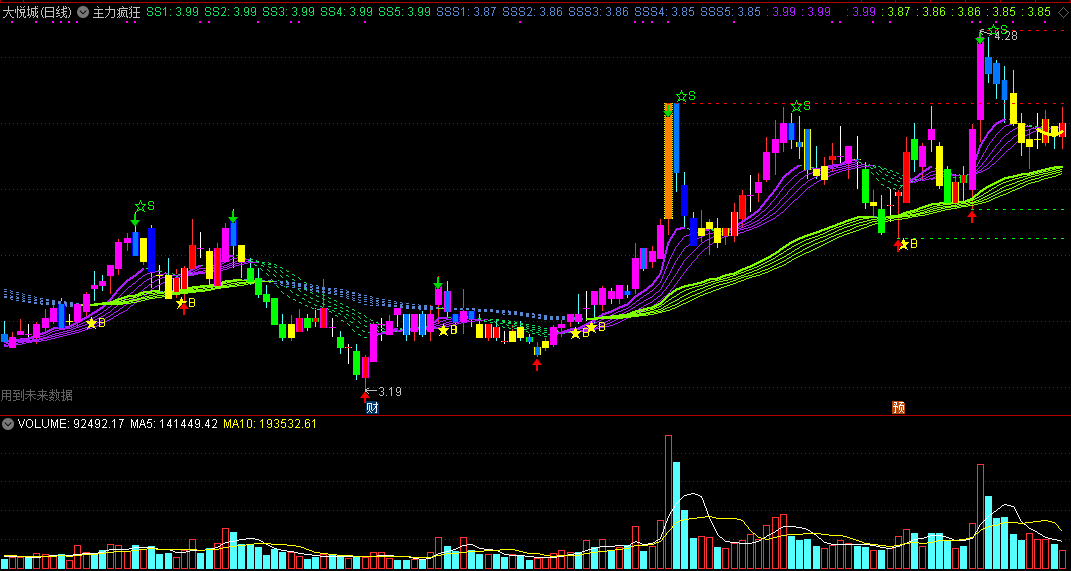Image resolution: width=1071 pixels, height=571 pixels.
Task: Select the rightmost yellow B buy star
Action: click(x=904, y=243)
